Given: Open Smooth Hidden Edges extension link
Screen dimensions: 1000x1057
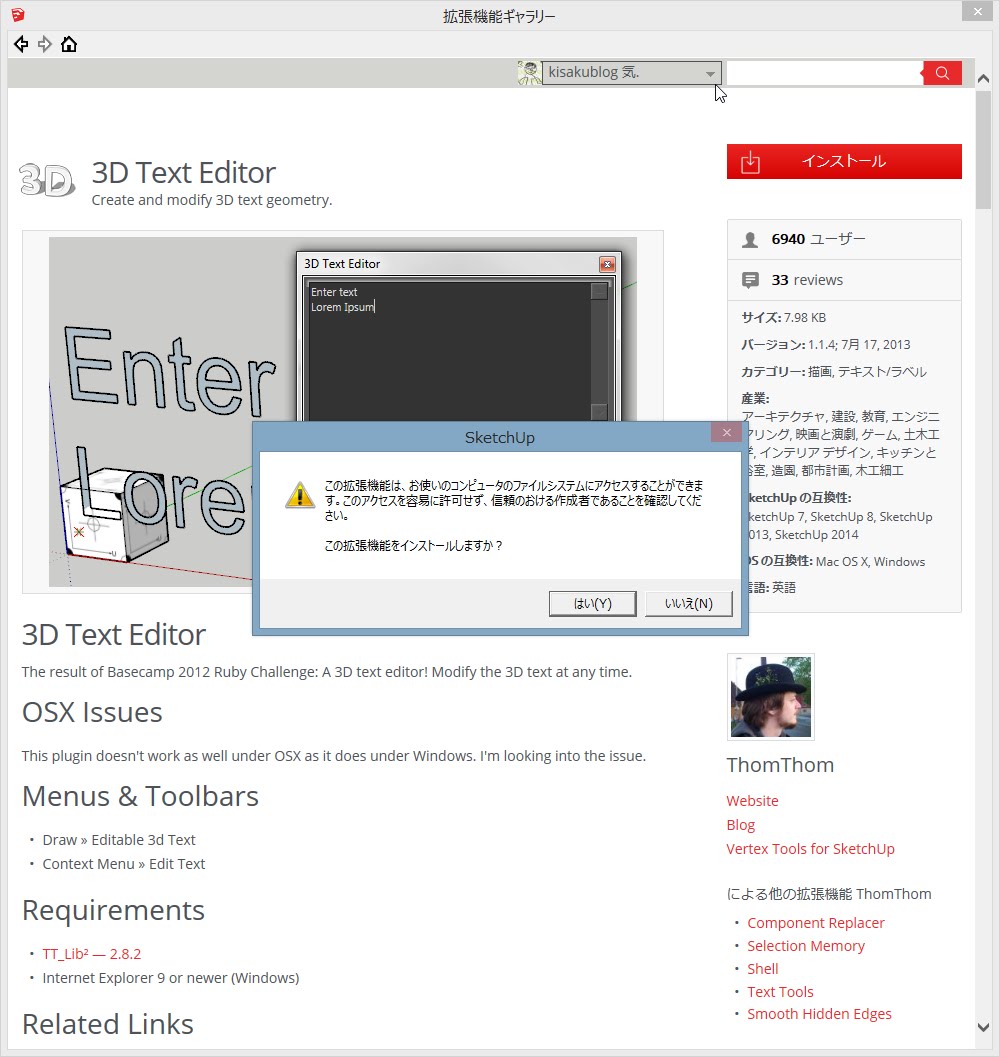Looking at the screenshot, I should pos(819,1014).
